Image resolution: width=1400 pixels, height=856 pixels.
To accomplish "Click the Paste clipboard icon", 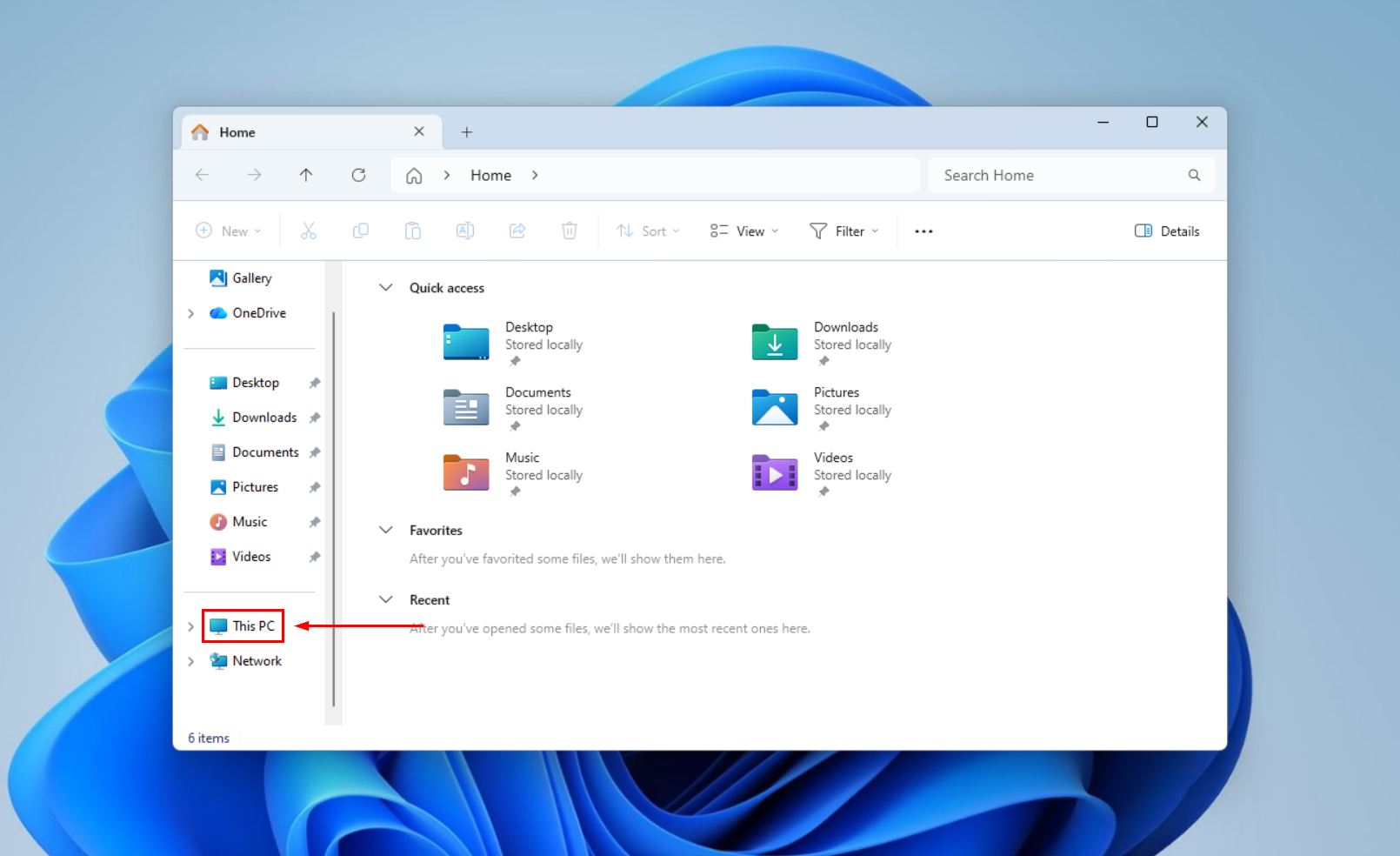I will 412,231.
